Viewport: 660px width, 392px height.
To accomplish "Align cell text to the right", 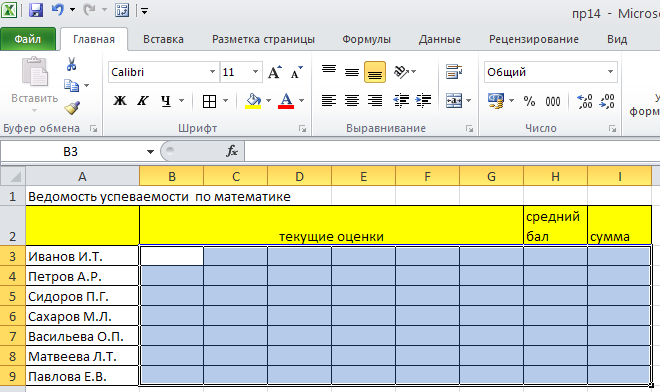I will 375,101.
